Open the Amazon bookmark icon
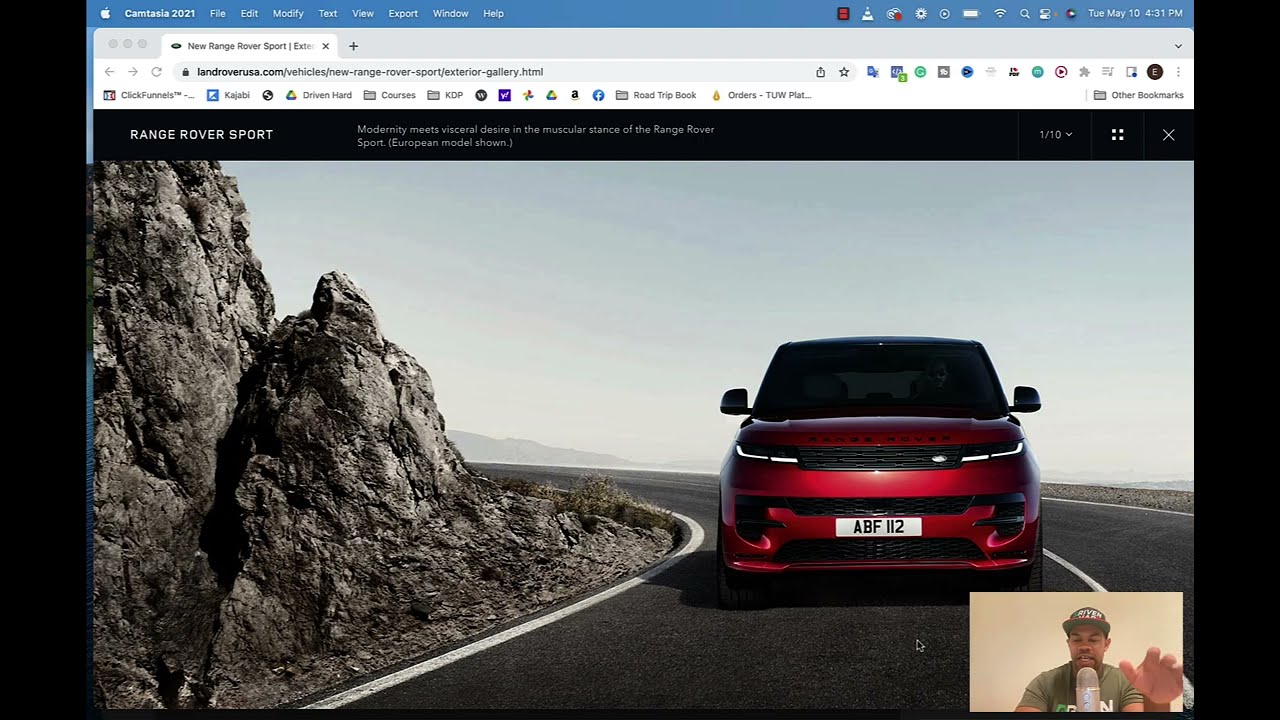The width and height of the screenshot is (1280, 720). (x=575, y=95)
